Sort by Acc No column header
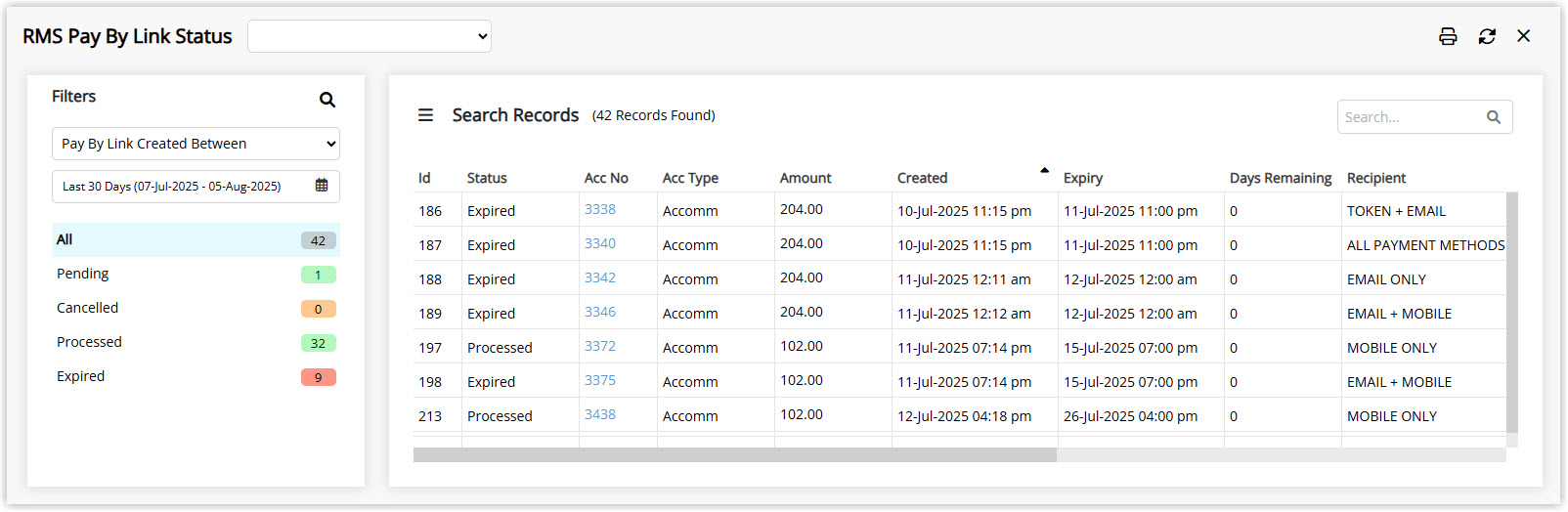This screenshot has width=1568, height=512. pyautogui.click(x=606, y=178)
